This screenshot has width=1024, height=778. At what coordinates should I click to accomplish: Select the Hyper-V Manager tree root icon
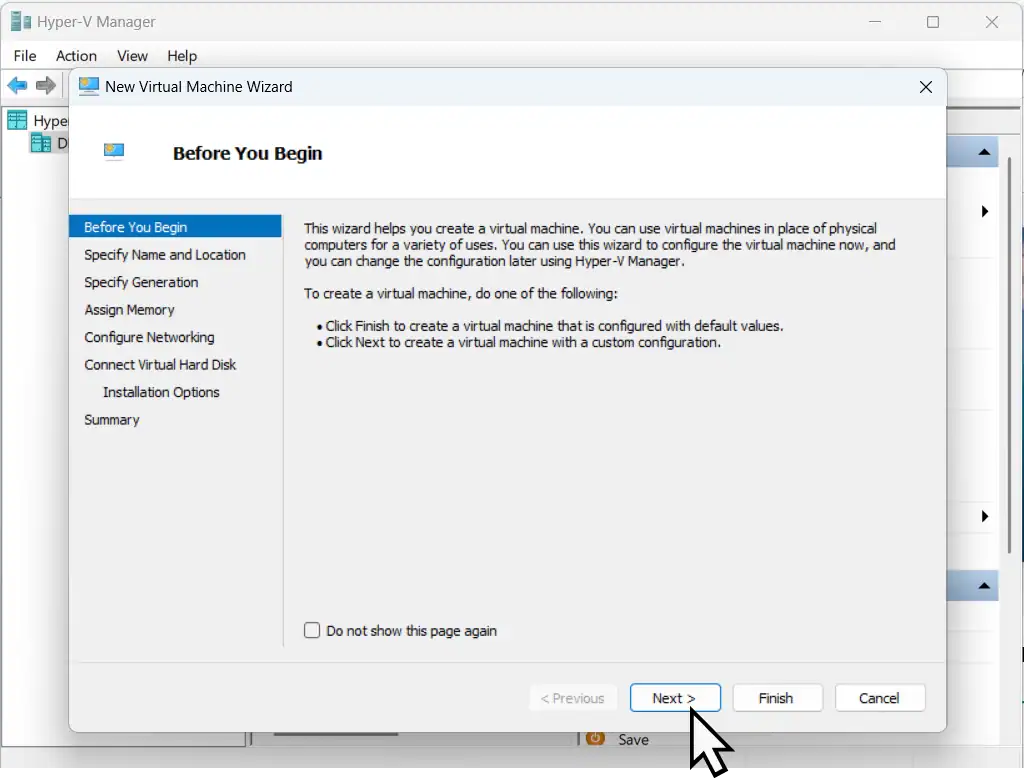pos(17,121)
